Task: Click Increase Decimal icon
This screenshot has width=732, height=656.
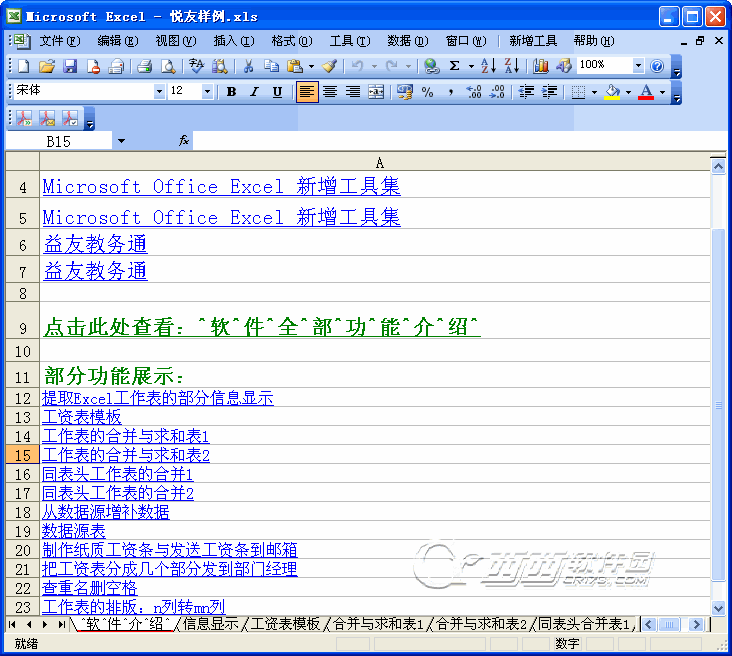Action: tap(474, 92)
